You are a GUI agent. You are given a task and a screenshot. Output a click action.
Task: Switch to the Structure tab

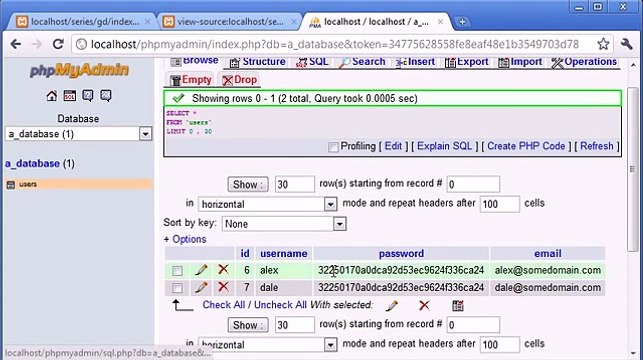(258, 62)
